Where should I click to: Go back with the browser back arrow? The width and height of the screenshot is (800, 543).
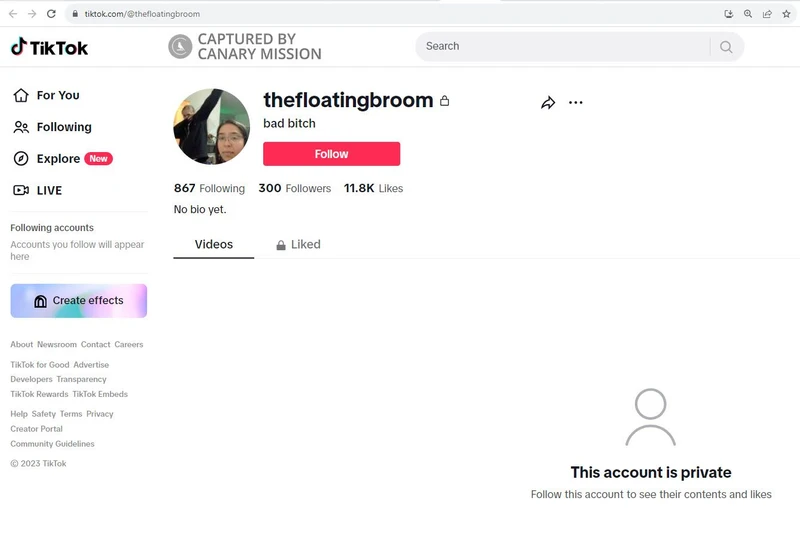[x=13, y=14]
